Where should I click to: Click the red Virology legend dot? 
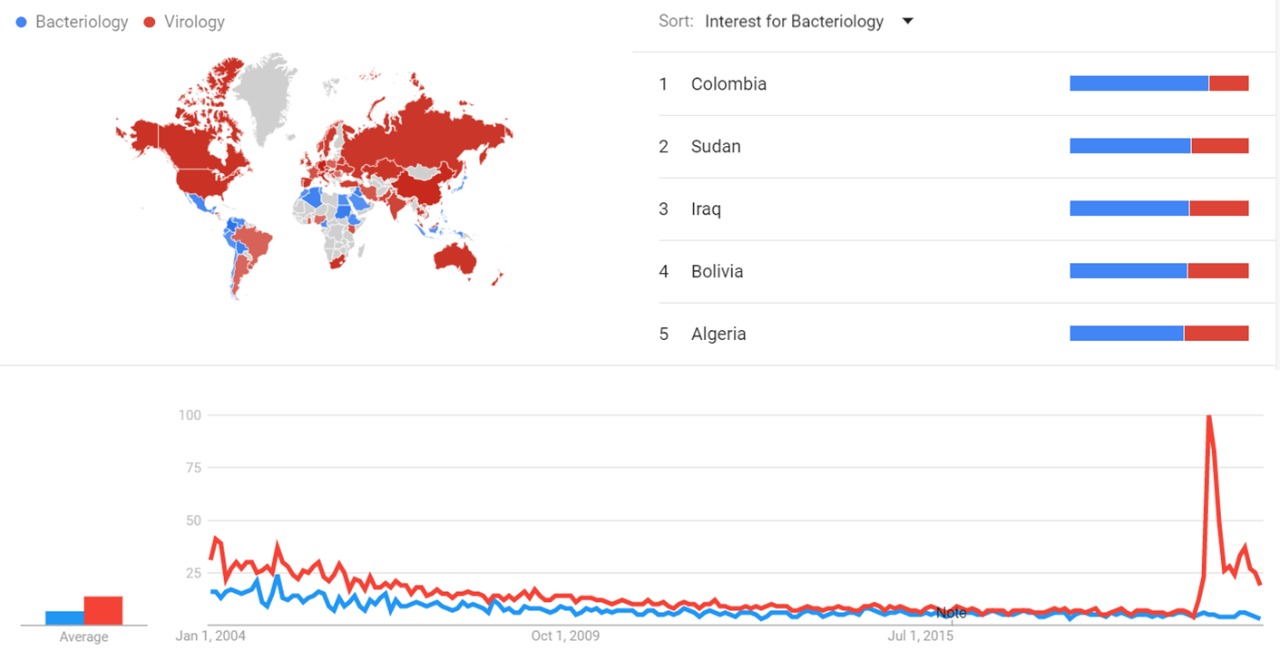(149, 22)
